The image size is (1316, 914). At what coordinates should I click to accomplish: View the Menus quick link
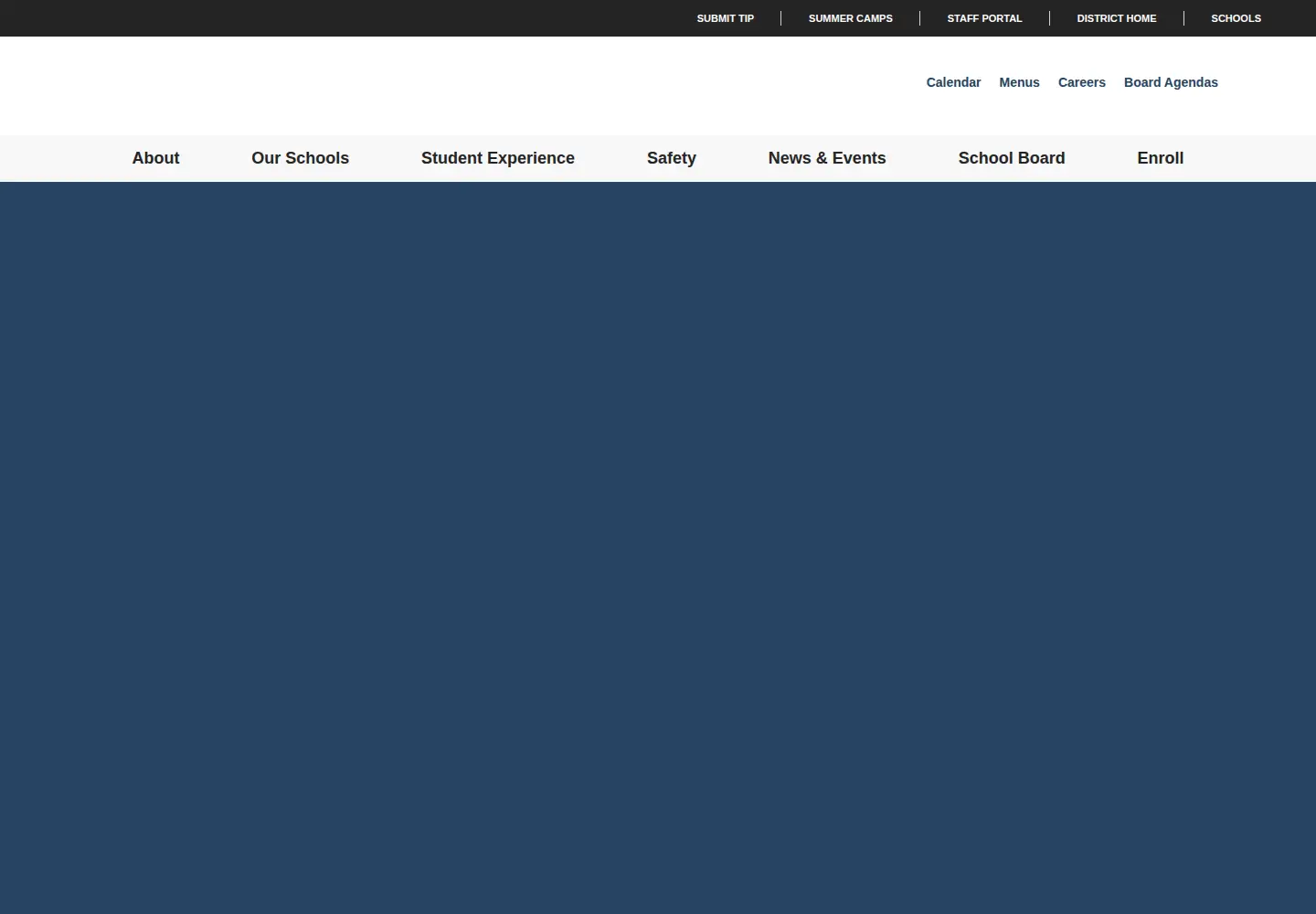[x=1019, y=82]
